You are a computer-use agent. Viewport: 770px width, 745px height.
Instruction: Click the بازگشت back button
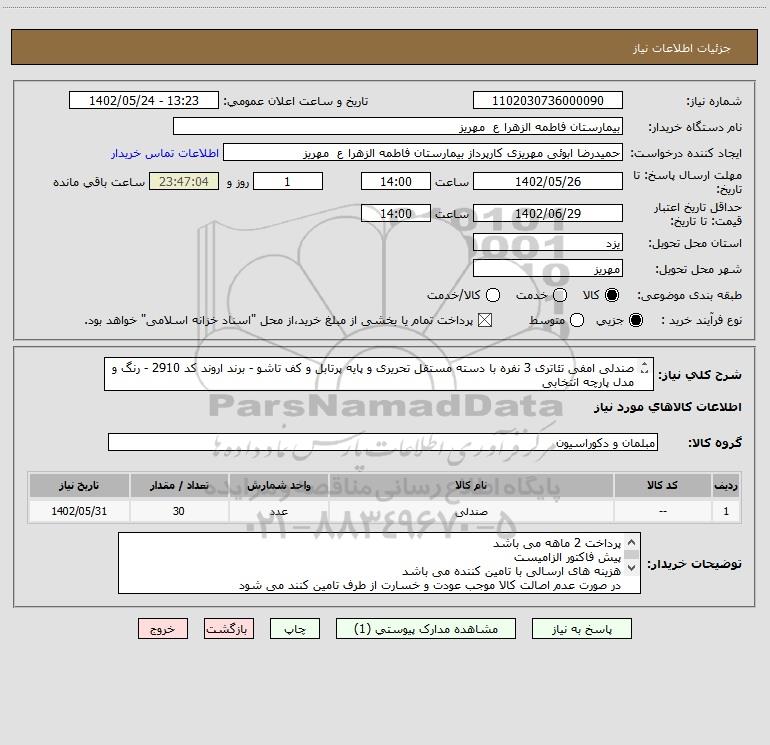click(229, 629)
